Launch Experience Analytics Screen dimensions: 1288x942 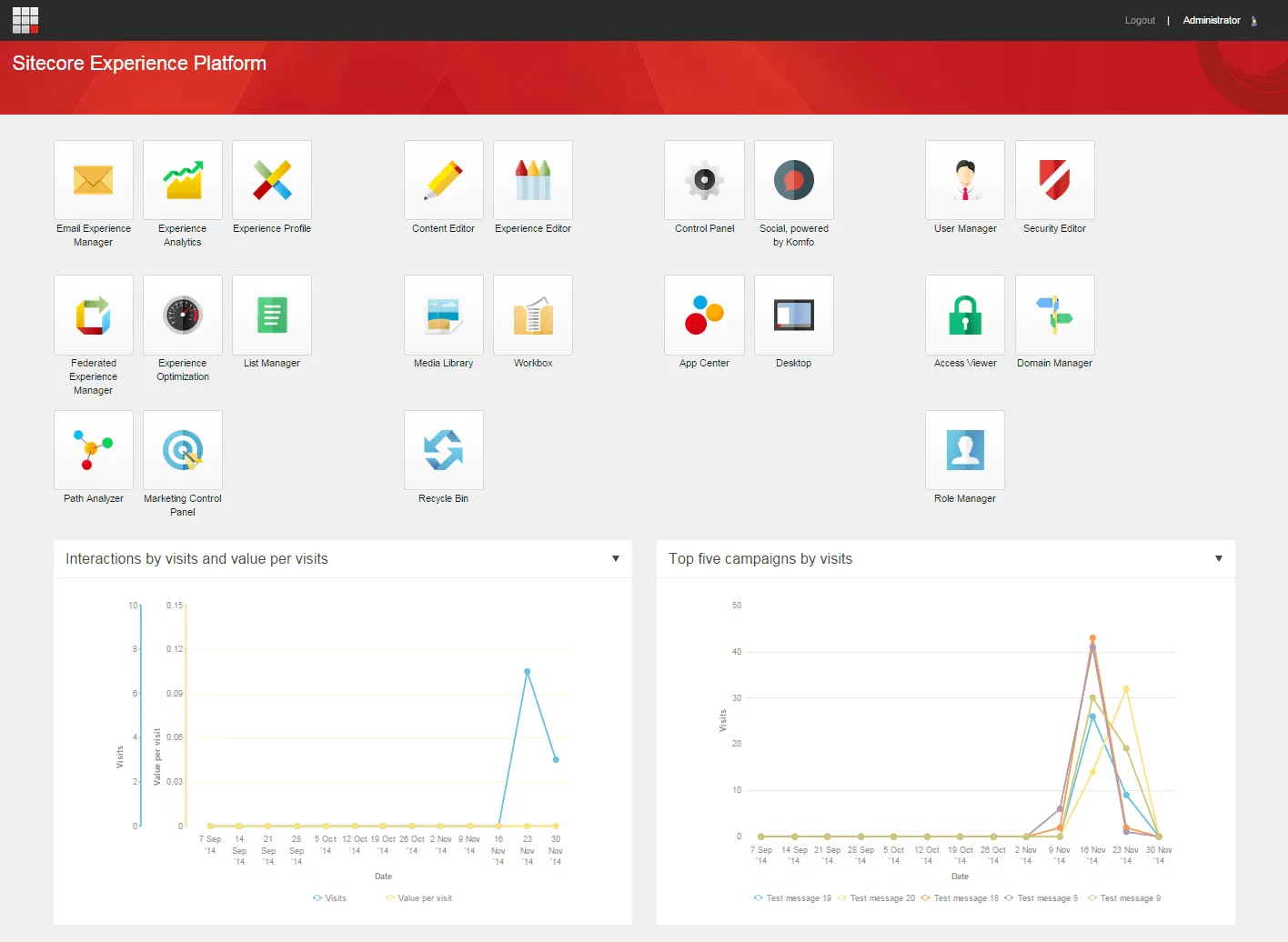point(183,180)
